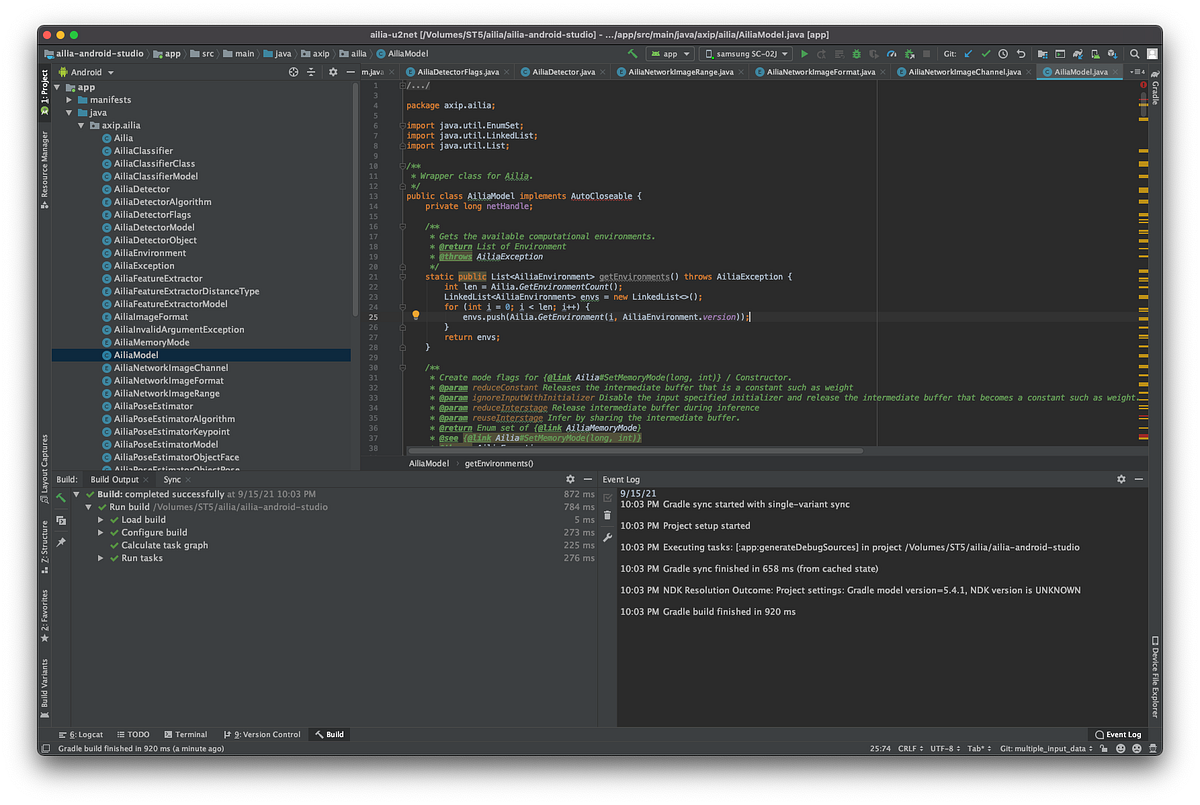Clear the Event Log with the trash icon
Image resolution: width=1200 pixels, height=805 pixels.
click(x=606, y=515)
